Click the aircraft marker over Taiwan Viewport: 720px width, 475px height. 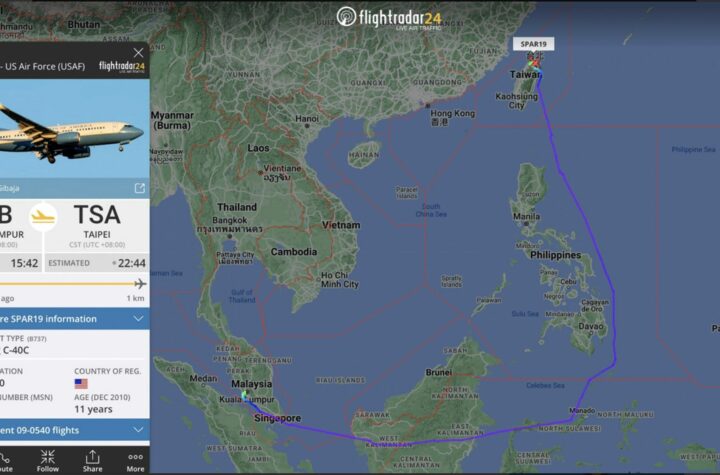click(534, 62)
